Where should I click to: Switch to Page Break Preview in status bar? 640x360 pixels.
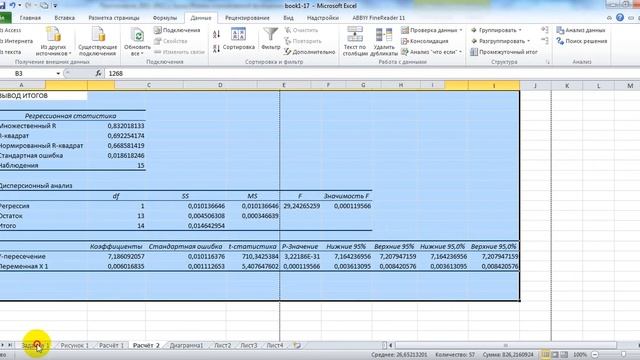coord(564,355)
